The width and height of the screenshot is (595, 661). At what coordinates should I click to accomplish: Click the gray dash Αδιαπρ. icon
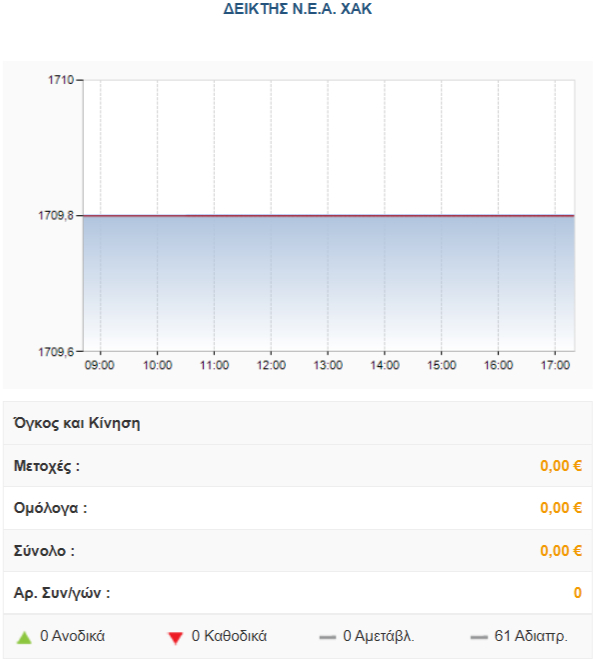click(x=479, y=637)
